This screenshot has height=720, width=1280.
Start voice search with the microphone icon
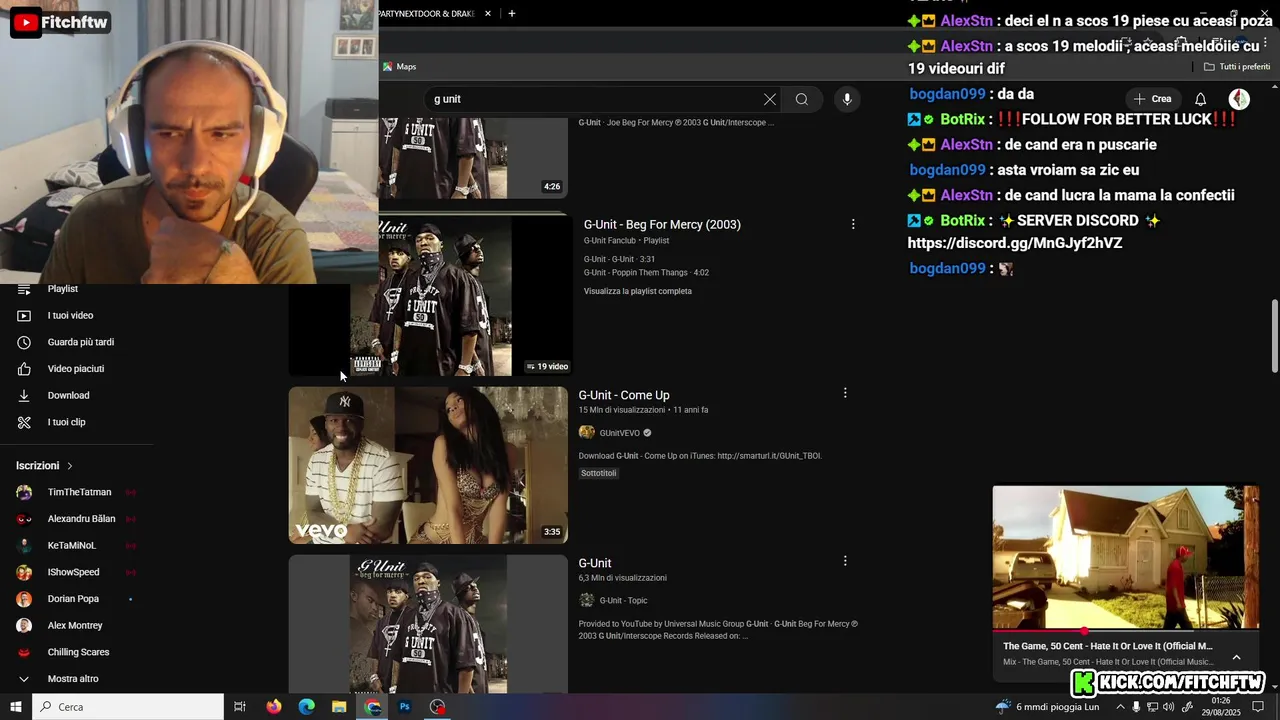click(x=847, y=99)
